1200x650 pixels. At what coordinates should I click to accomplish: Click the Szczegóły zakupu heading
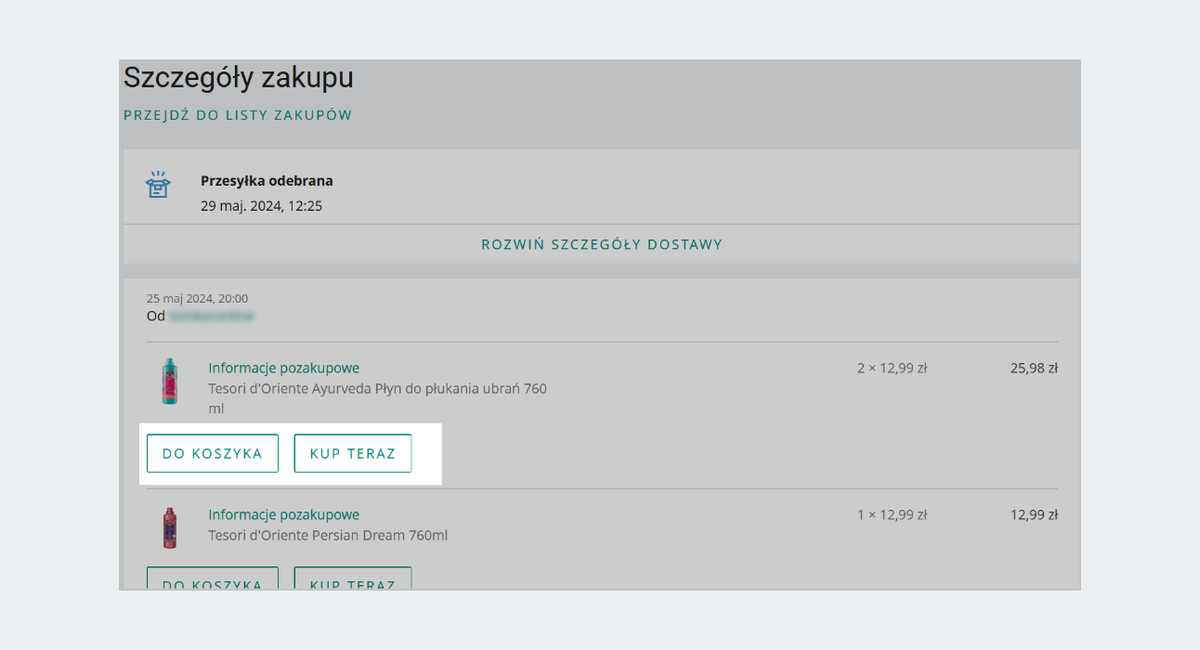(x=238, y=78)
